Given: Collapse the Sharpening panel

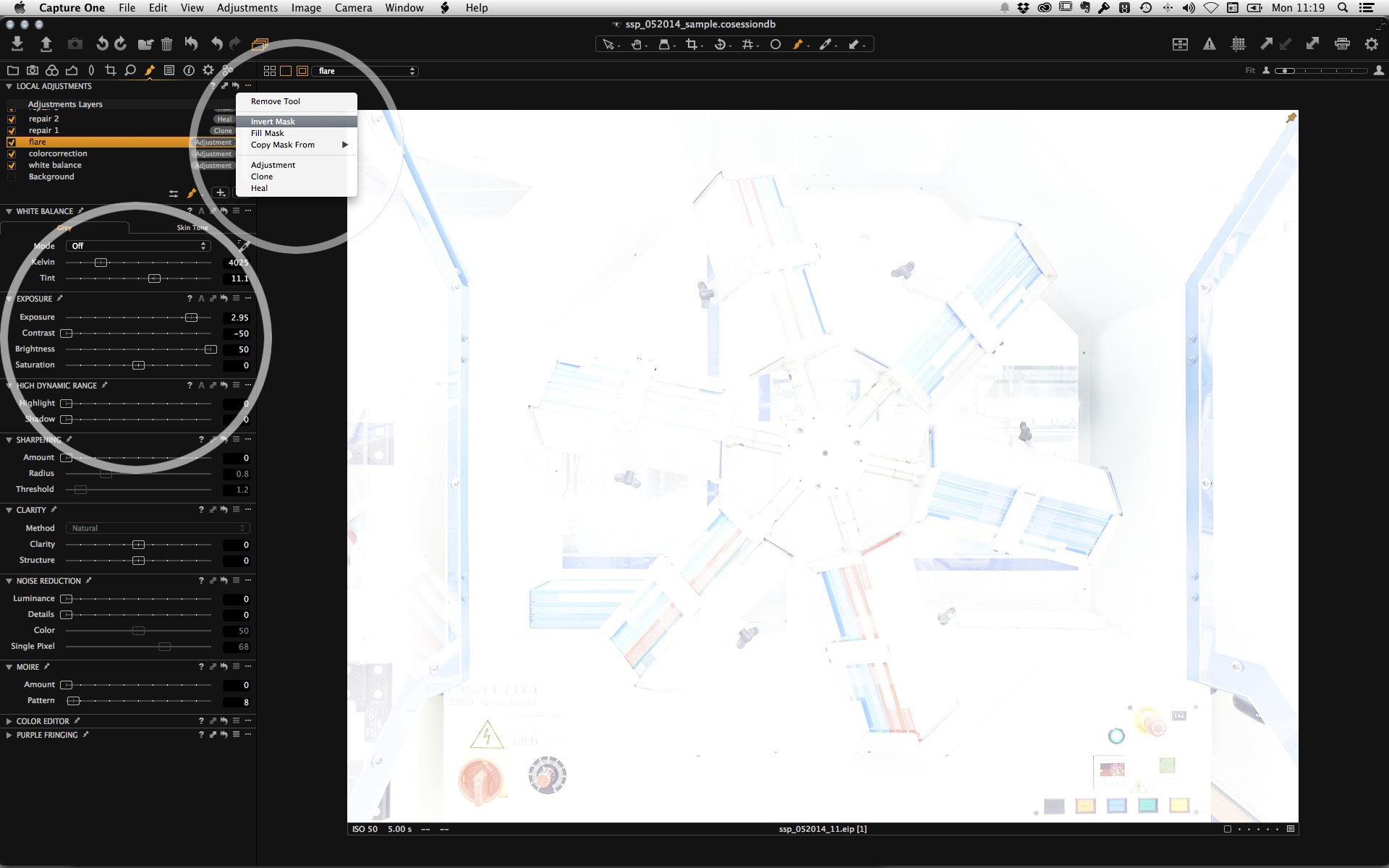Looking at the screenshot, I should coord(9,440).
